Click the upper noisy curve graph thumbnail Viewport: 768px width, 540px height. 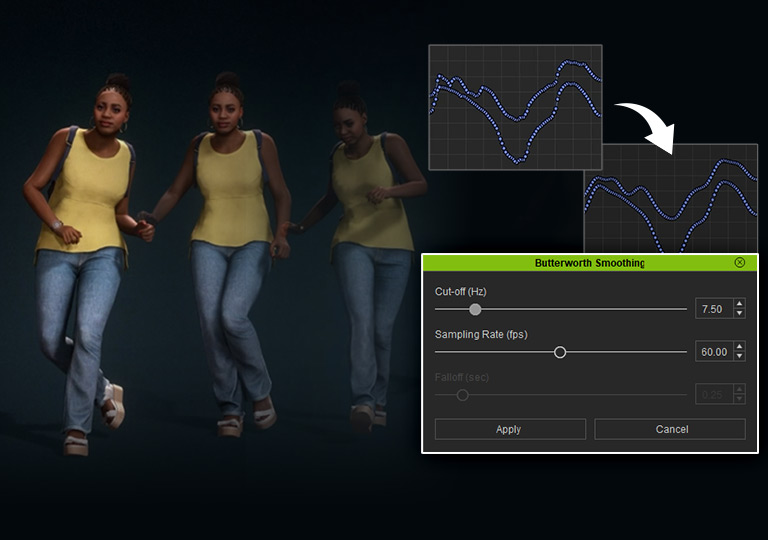click(x=515, y=107)
